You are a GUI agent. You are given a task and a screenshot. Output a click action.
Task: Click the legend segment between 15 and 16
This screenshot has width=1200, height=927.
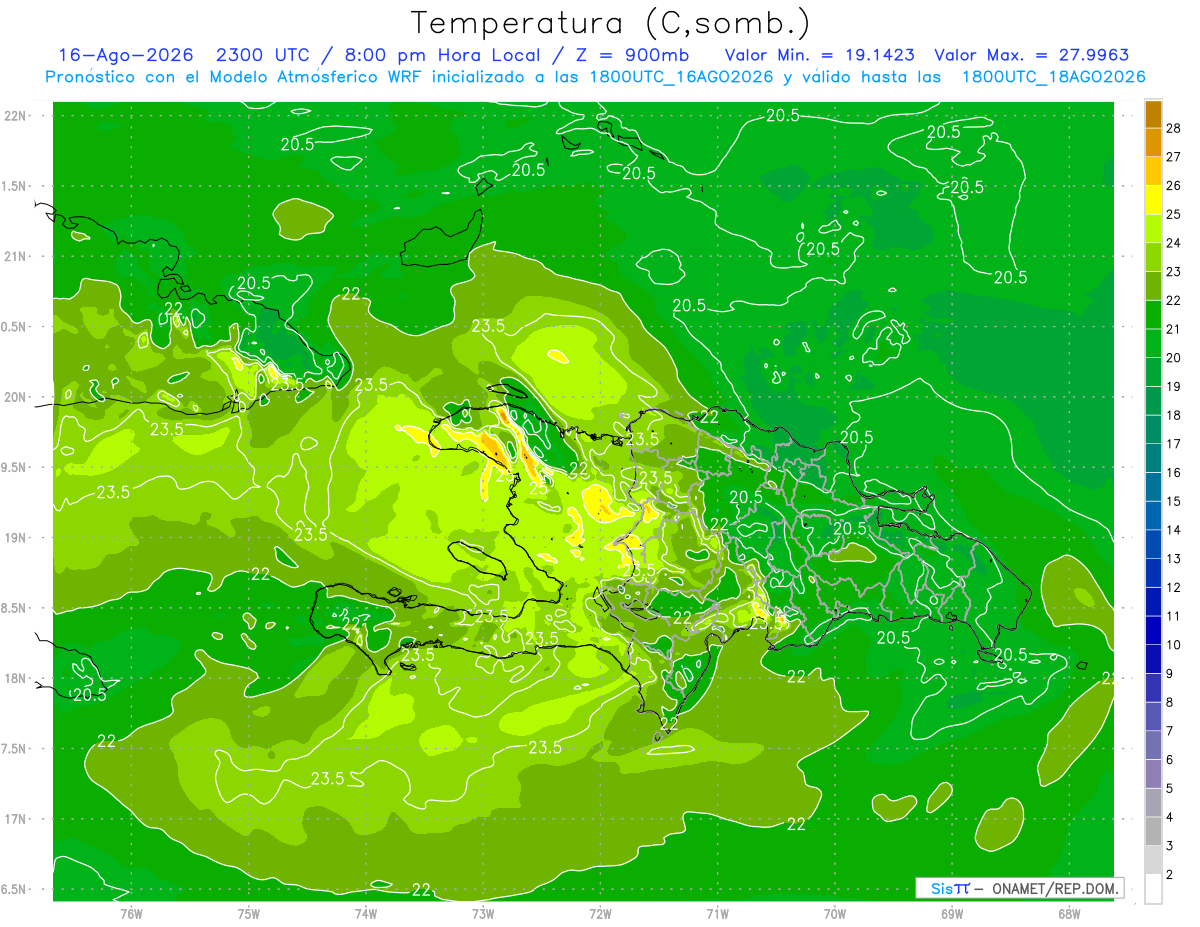tap(1153, 487)
